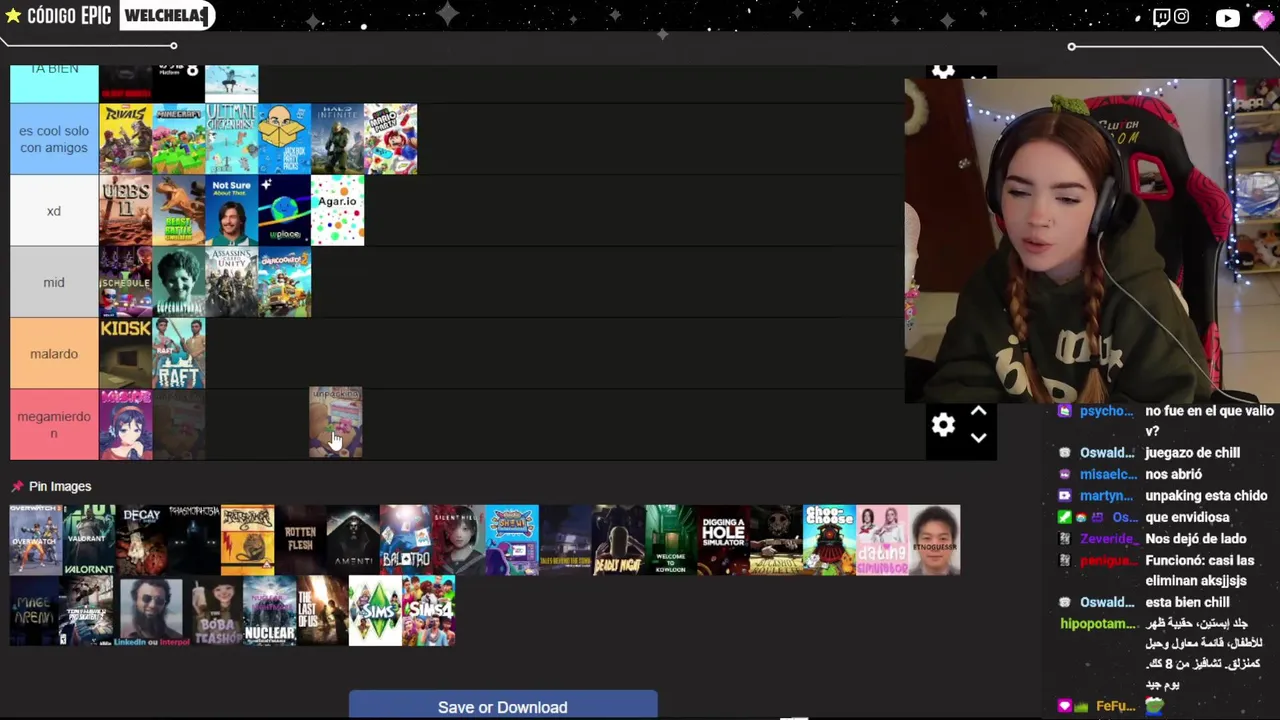Select Valorant from unranked images

[89, 540]
